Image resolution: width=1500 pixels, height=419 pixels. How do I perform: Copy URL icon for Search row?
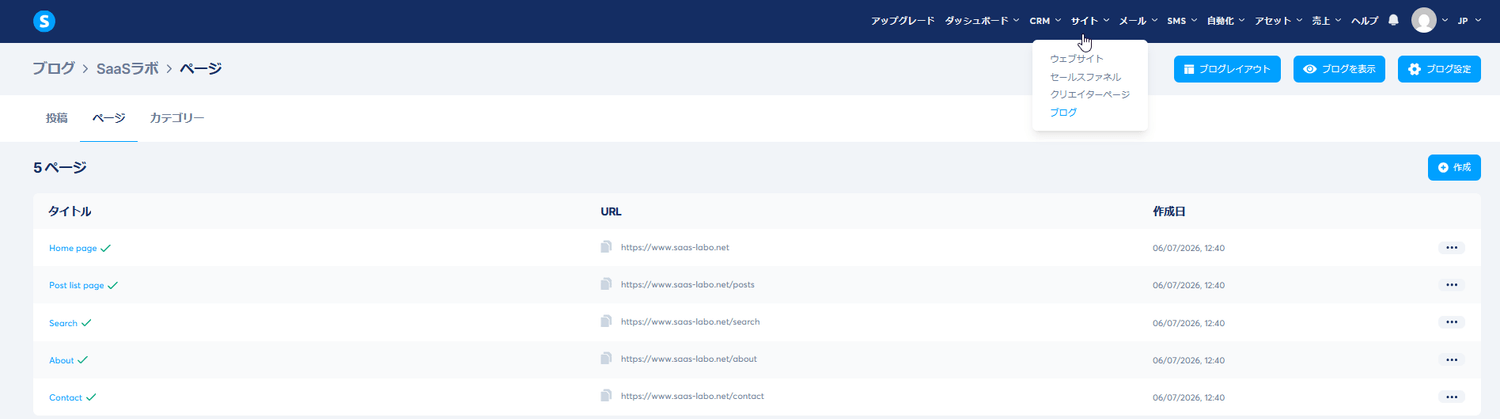coord(606,322)
